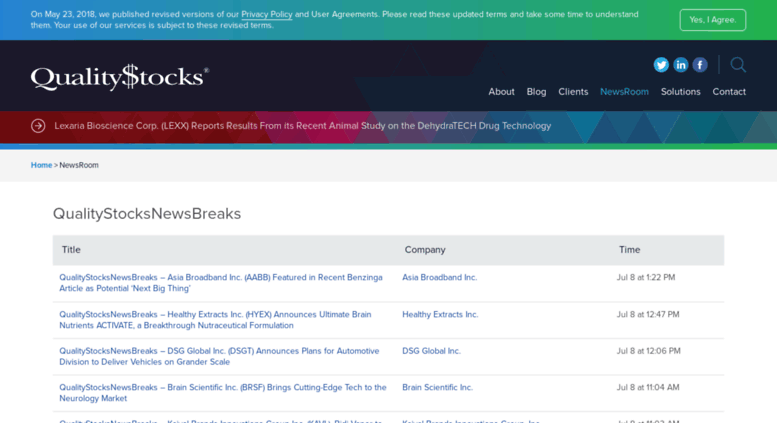Click the Jul 8 at 12:47 PM timestamp

648,315
